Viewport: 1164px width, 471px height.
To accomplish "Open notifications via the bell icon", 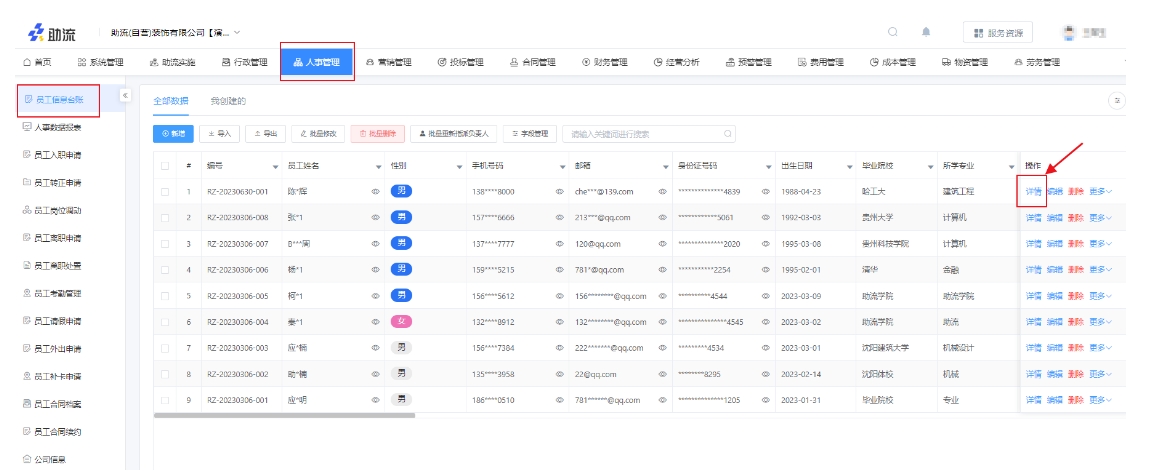I will click(x=926, y=32).
